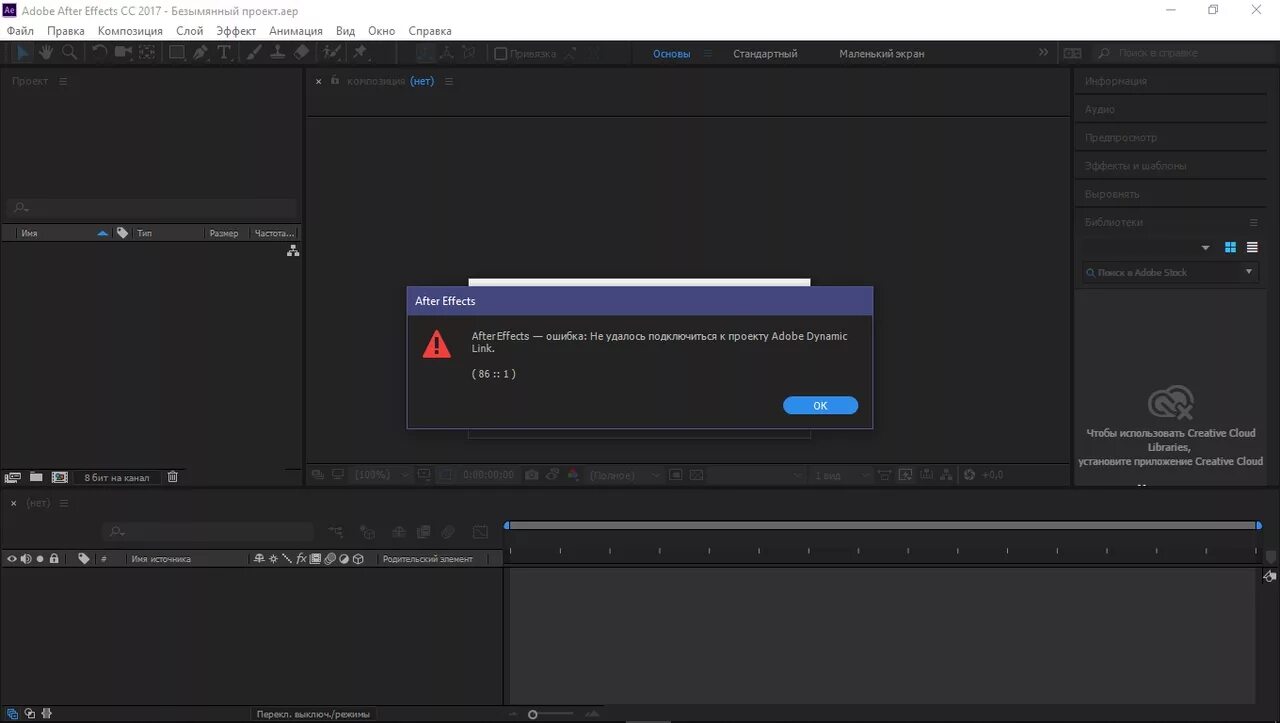Switch to the Основы workspace
The image size is (1280, 723).
pos(672,54)
